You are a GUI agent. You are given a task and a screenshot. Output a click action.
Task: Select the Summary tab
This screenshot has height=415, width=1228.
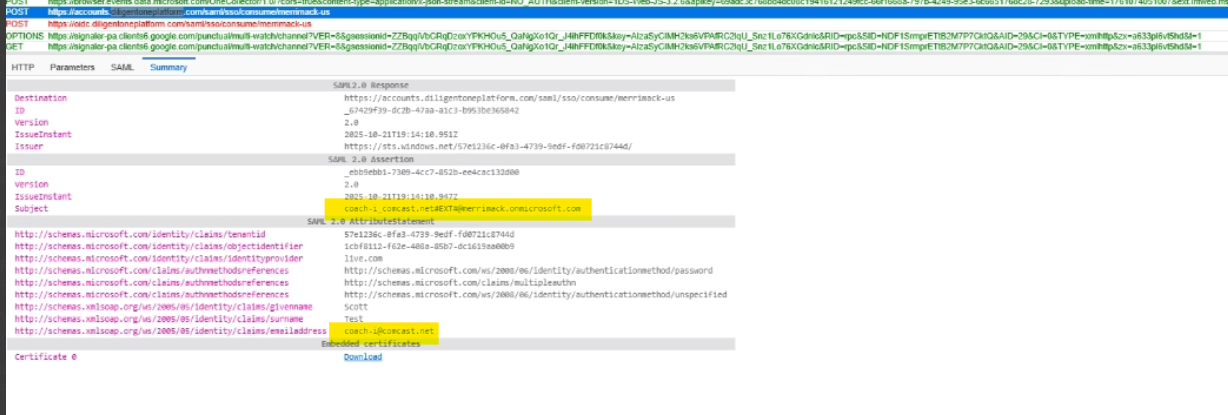point(168,67)
